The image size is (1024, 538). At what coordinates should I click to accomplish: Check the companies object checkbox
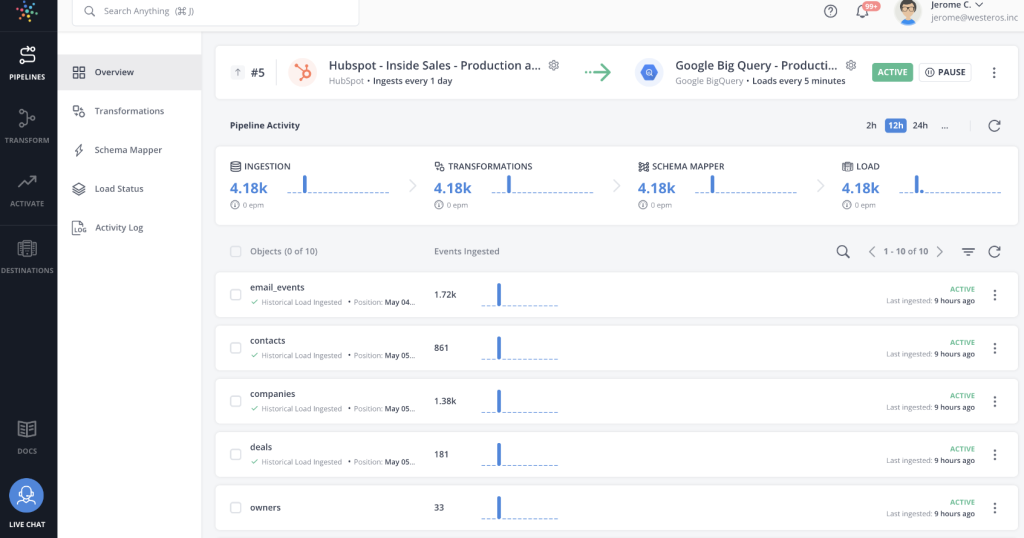point(236,401)
